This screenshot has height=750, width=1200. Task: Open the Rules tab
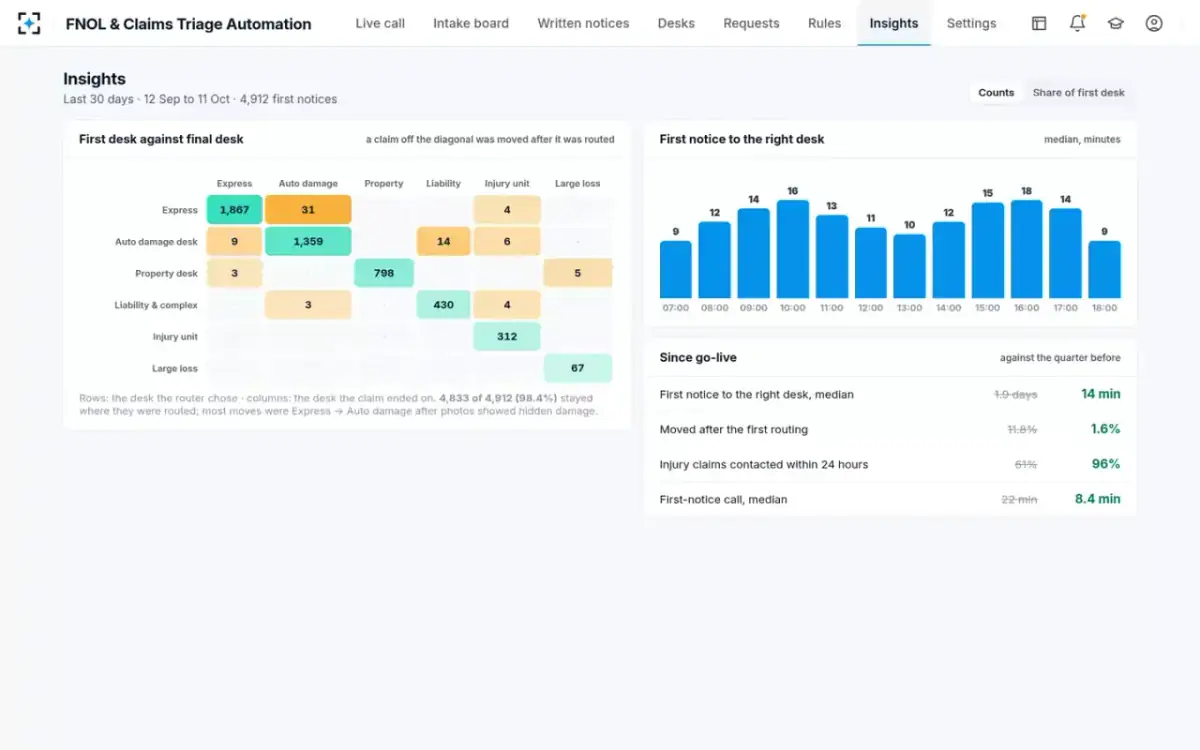pyautogui.click(x=824, y=23)
